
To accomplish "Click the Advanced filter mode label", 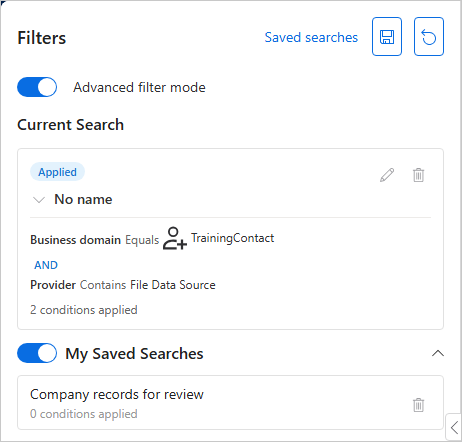I will pyautogui.click(x=139, y=87).
